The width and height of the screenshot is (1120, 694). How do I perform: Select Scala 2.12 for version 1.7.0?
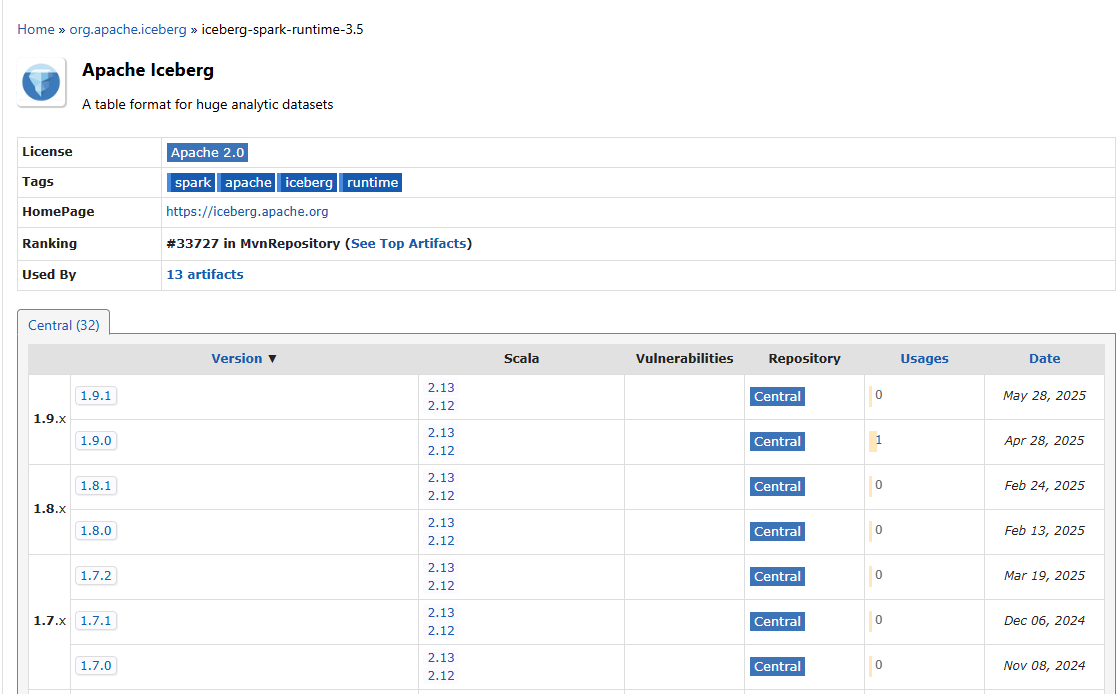click(x=441, y=675)
